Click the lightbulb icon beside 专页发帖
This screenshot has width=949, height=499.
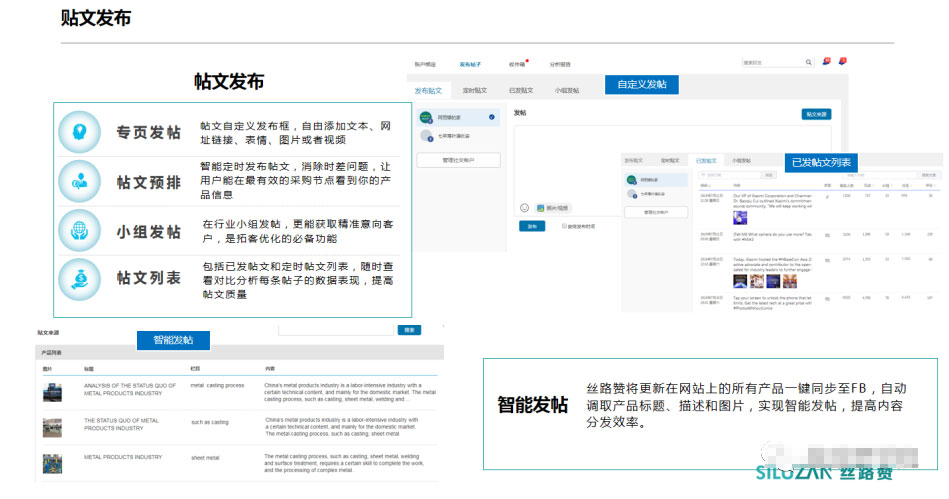point(79,132)
